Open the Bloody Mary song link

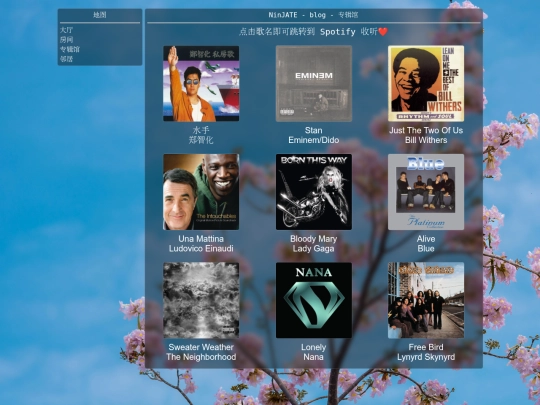(x=313, y=239)
